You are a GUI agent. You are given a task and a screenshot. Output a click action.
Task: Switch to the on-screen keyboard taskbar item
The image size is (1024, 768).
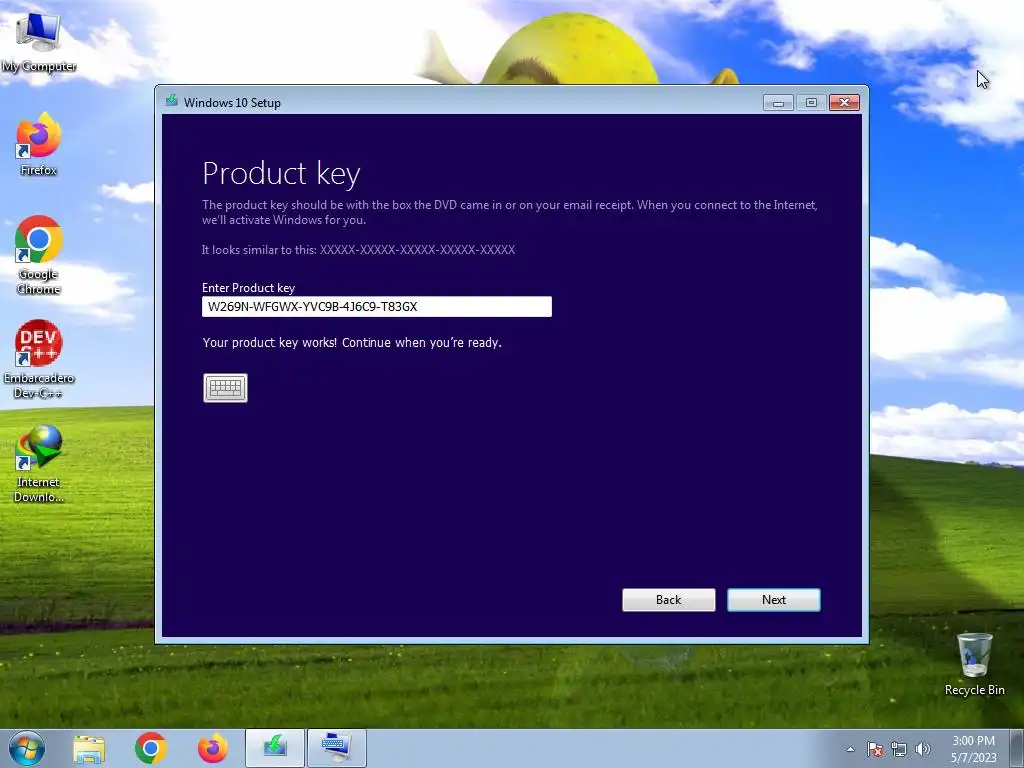[x=337, y=748]
